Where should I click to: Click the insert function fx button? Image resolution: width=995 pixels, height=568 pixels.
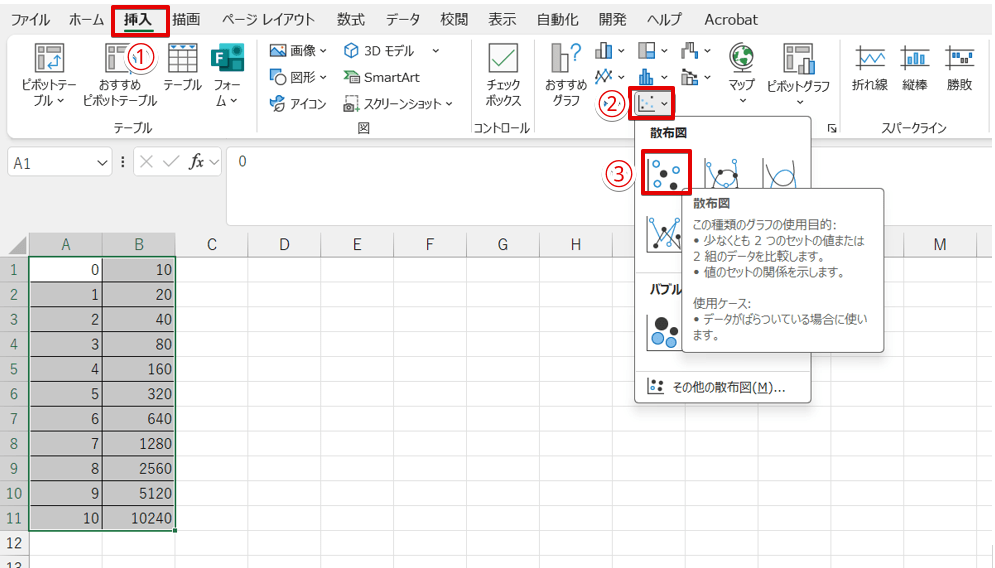pos(197,162)
